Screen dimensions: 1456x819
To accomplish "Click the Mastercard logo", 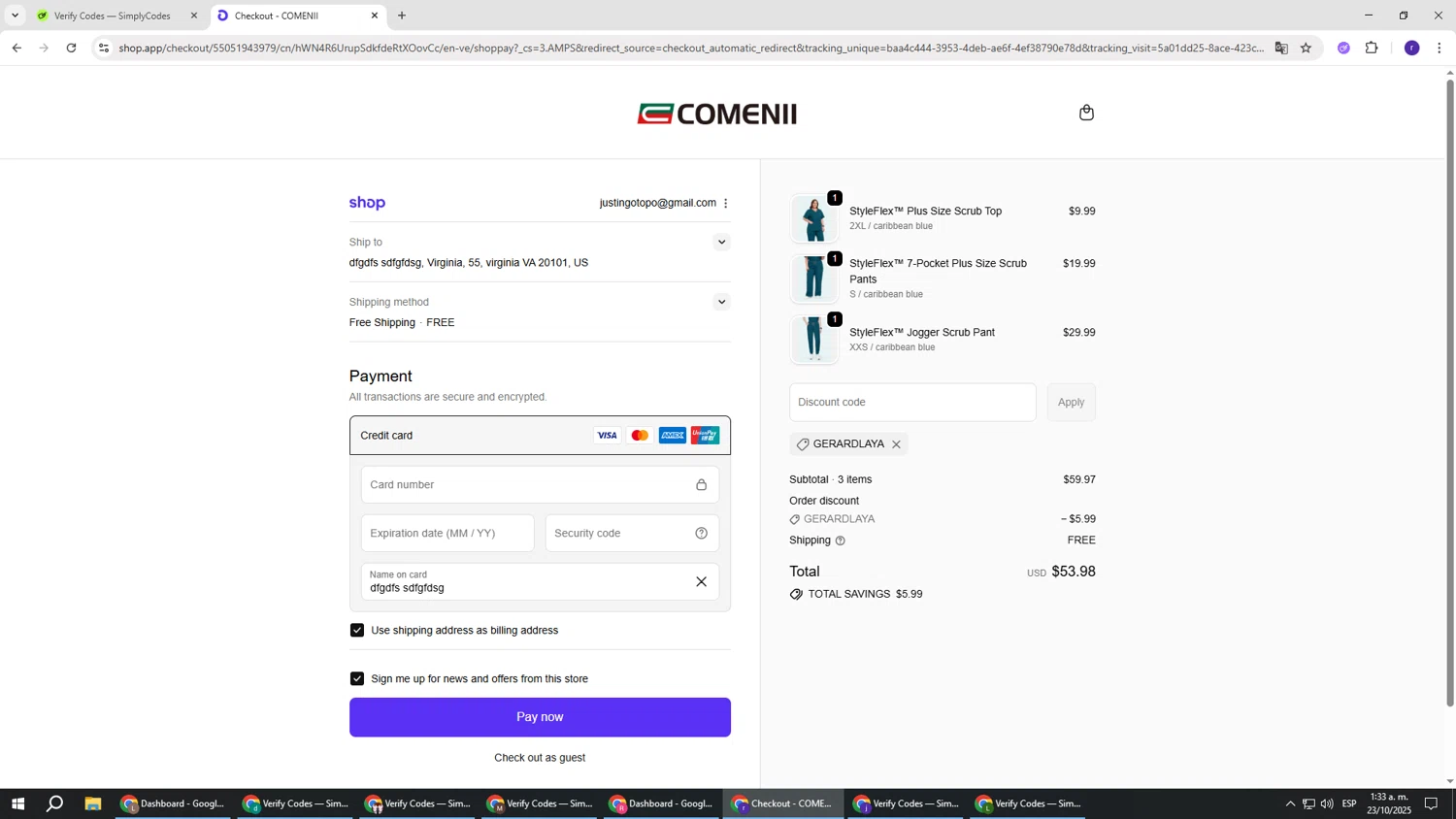I will tap(640, 436).
